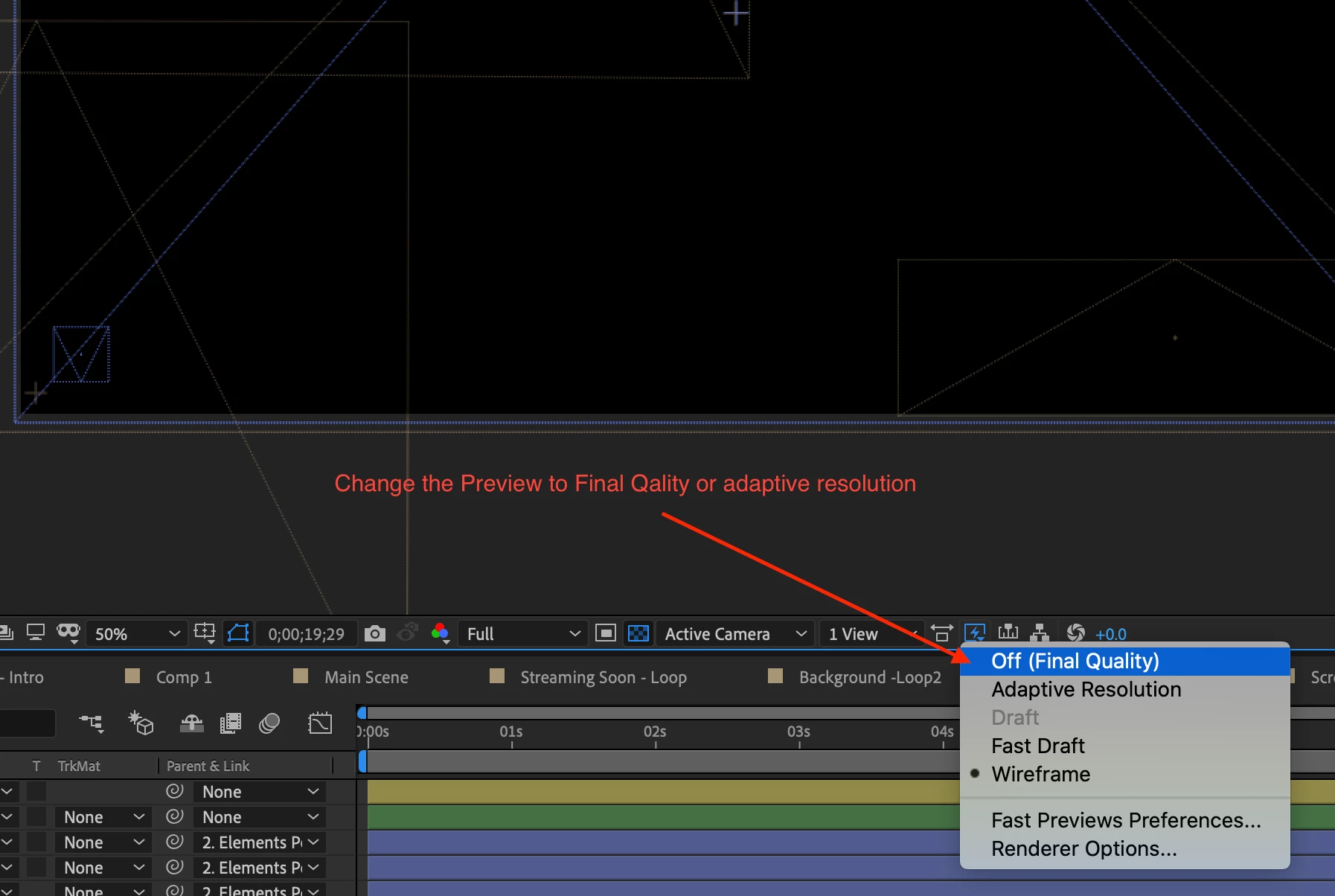This screenshot has height=896, width=1335.
Task: Open second row TrkMat None dropdown
Action: coord(103,817)
